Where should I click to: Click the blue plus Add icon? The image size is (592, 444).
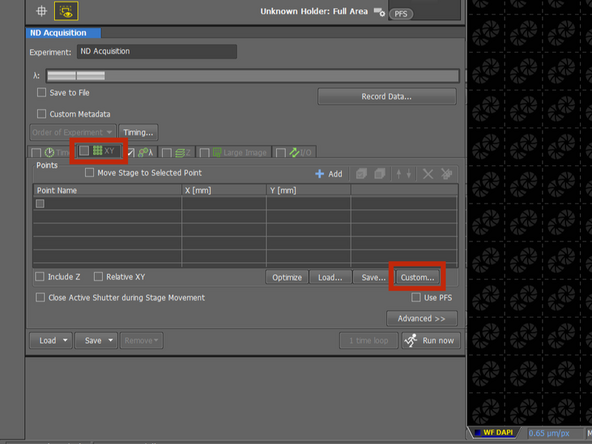coord(319,174)
